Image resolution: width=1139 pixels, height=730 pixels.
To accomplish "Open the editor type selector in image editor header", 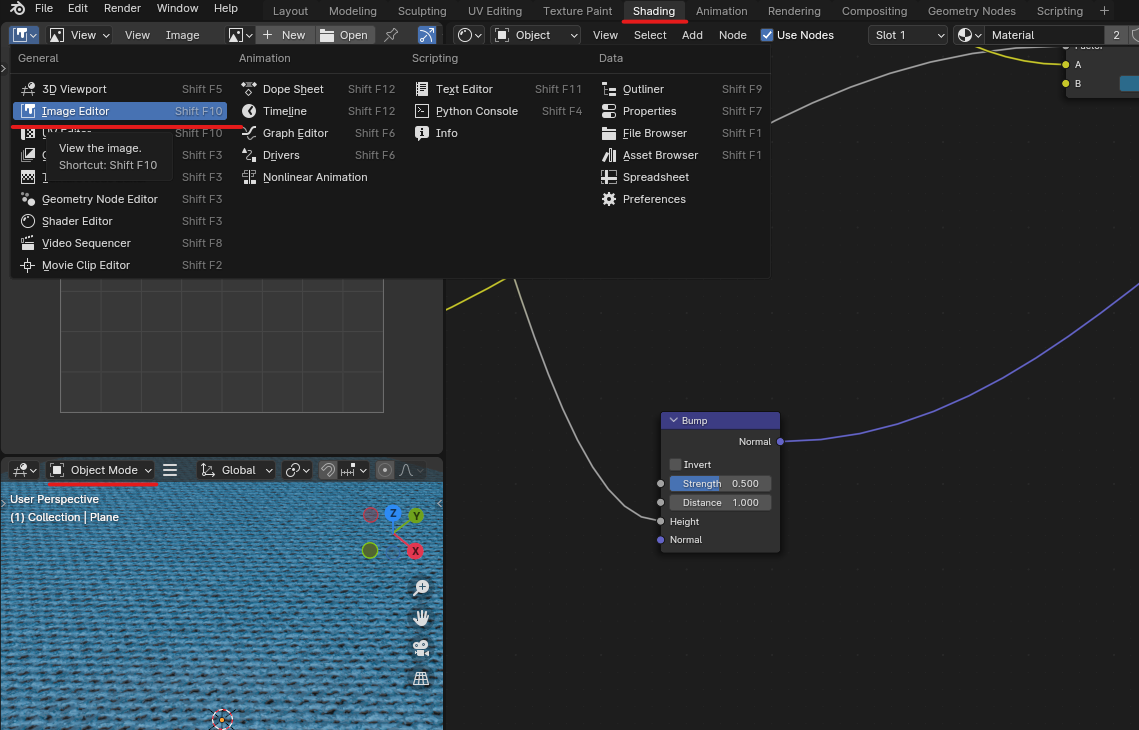I will pyautogui.click(x=25, y=35).
